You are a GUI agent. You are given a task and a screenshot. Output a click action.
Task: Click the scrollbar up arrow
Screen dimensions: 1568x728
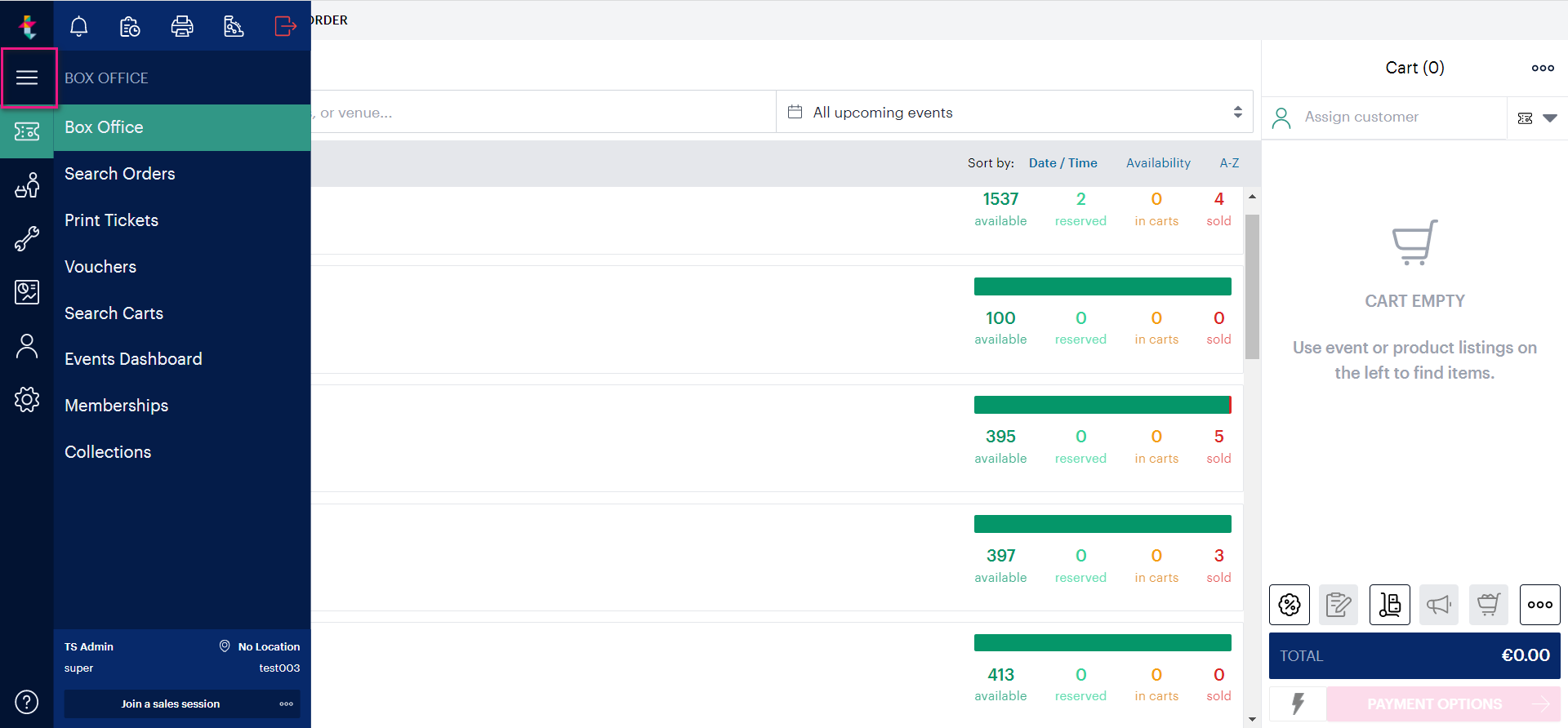point(1252,198)
